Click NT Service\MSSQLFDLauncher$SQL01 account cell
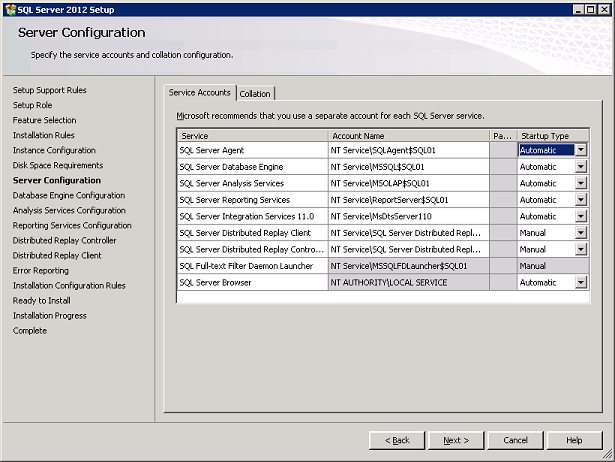This screenshot has width=615, height=462. [x=409, y=266]
